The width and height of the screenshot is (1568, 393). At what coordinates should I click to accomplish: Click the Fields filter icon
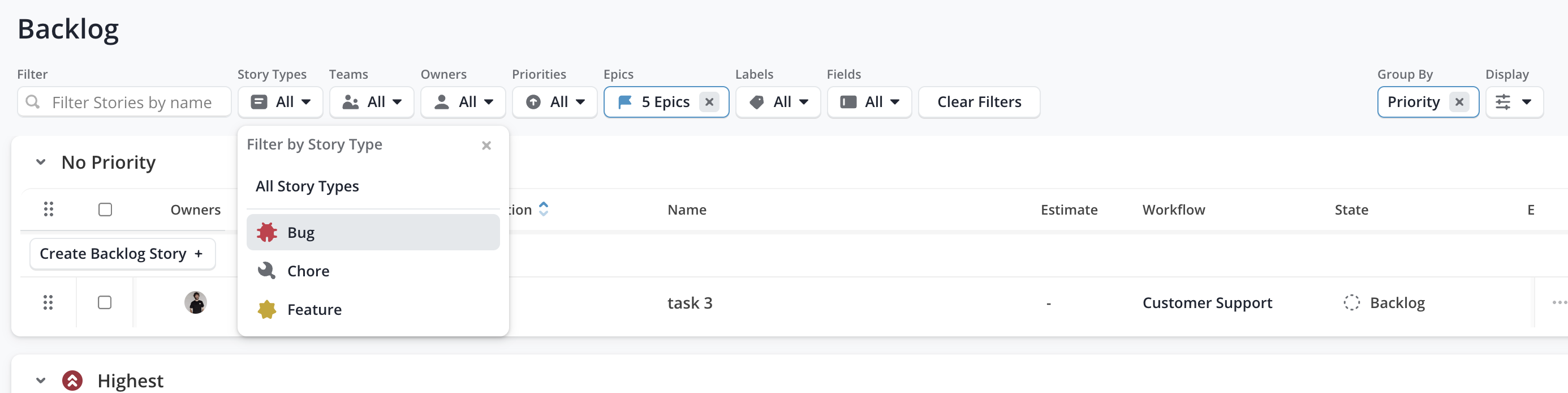click(848, 102)
